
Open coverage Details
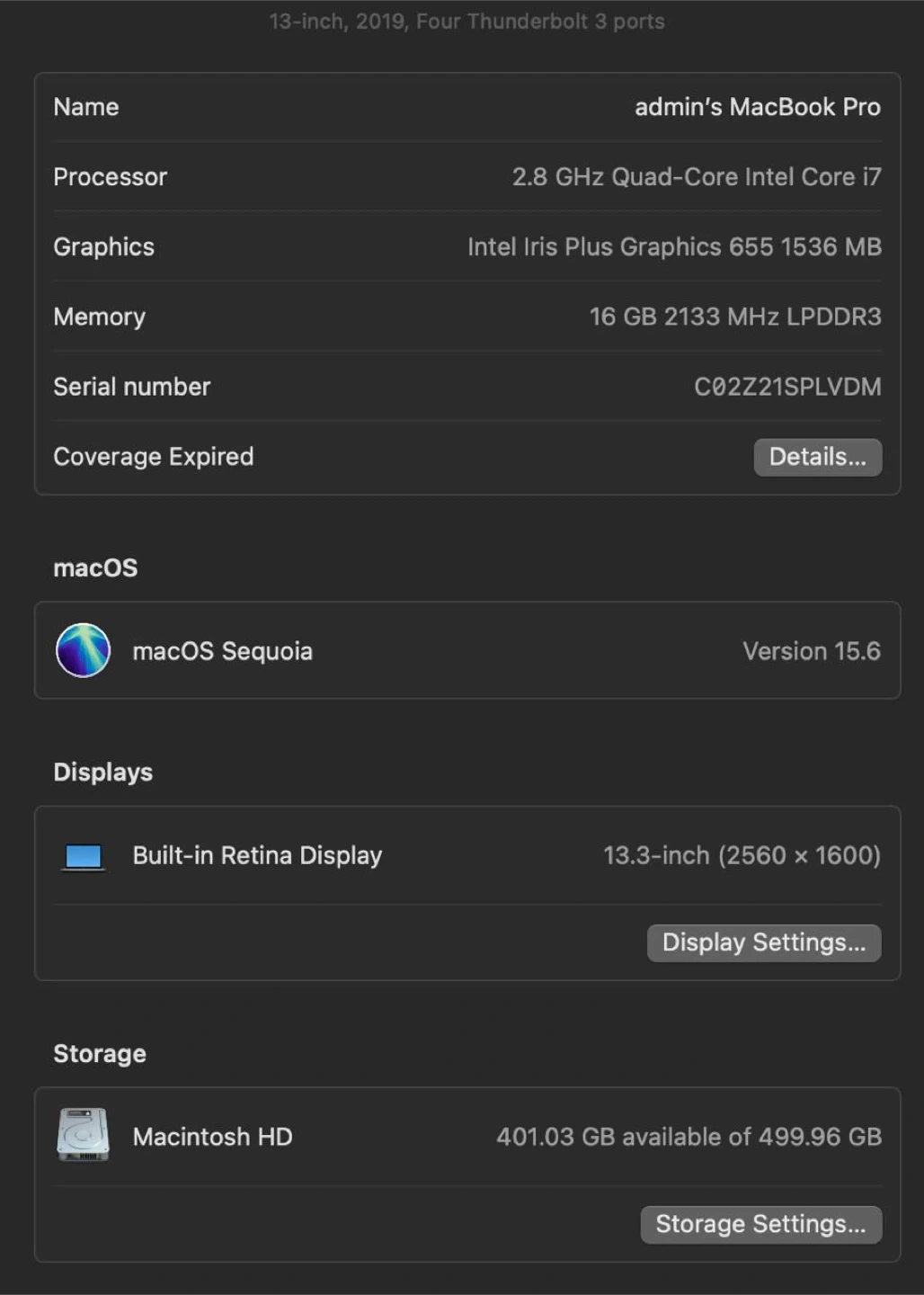pos(817,457)
